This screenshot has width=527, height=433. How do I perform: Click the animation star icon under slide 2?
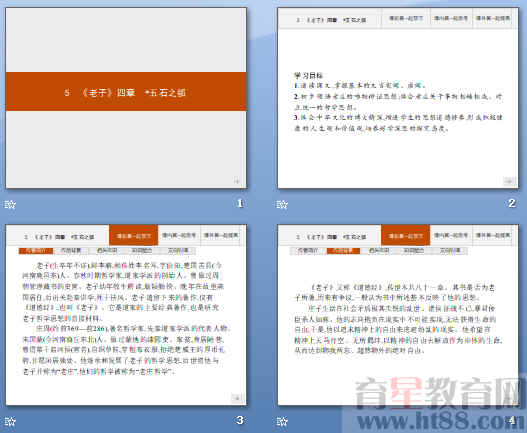(x=282, y=204)
